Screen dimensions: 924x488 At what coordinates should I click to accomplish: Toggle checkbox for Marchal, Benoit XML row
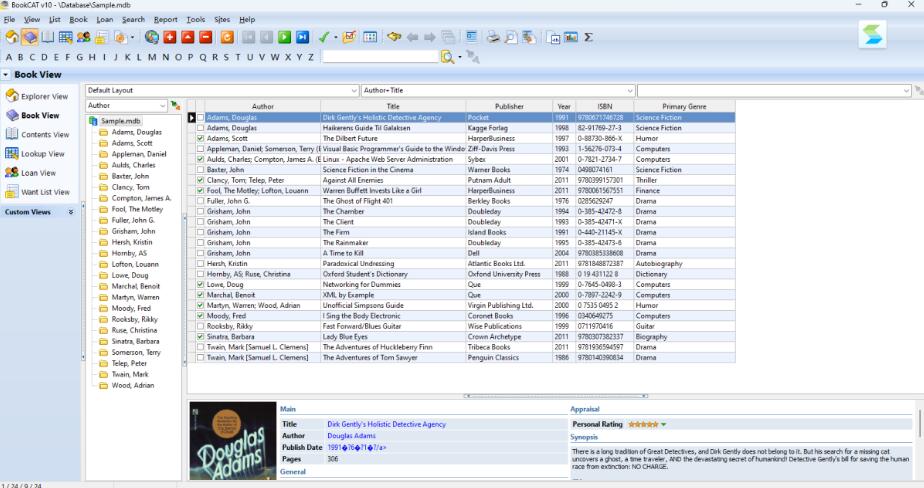pos(200,295)
